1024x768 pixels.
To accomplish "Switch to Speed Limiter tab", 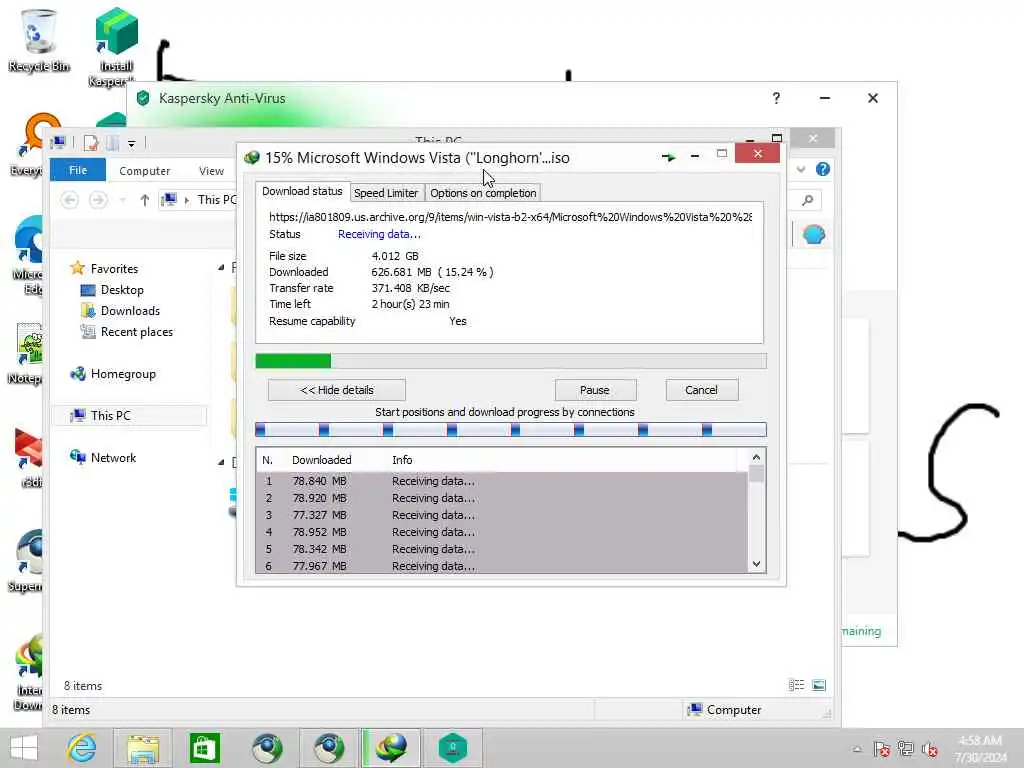I will coord(386,193).
